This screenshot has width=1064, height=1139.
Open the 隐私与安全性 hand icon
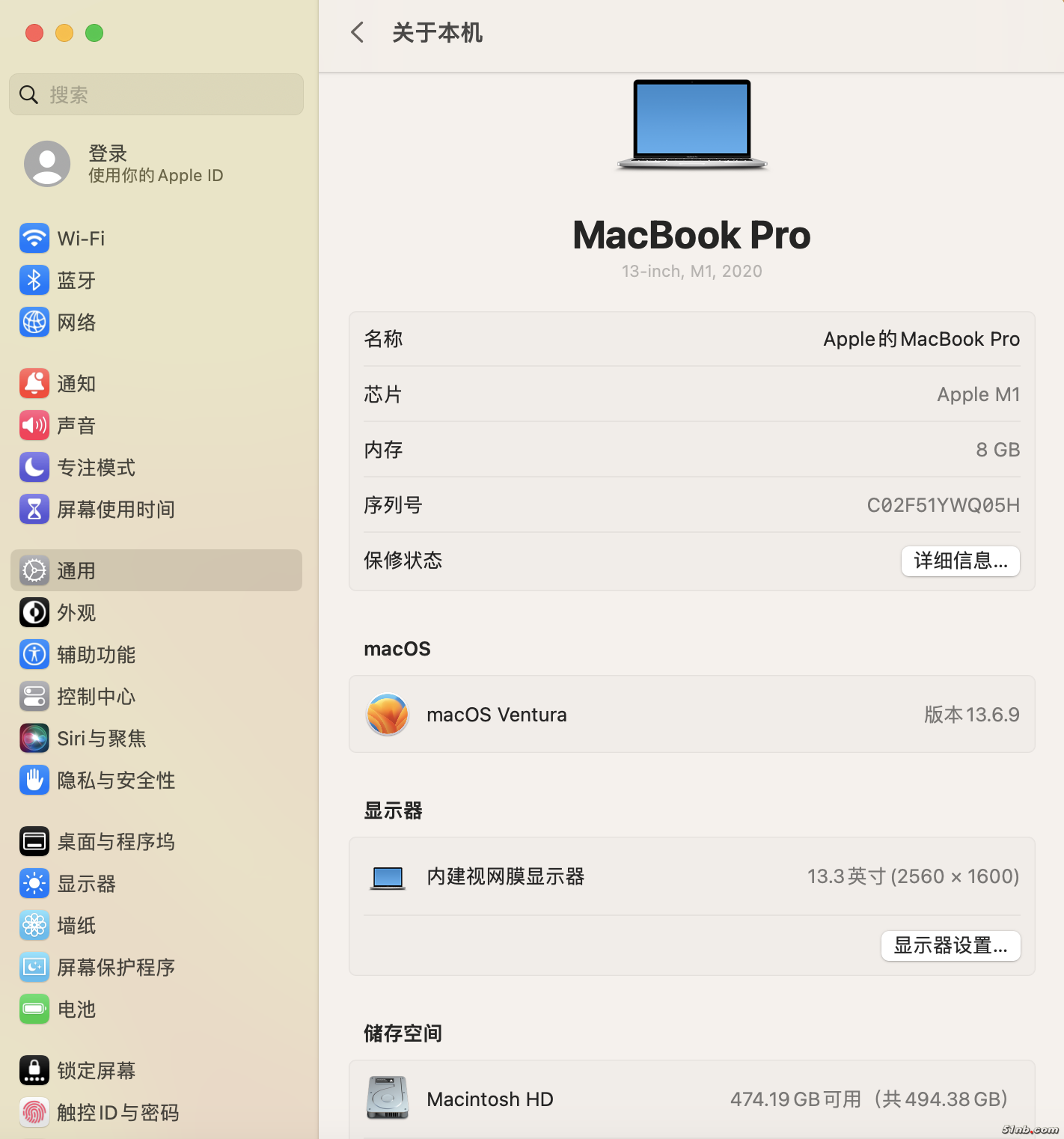click(x=34, y=781)
